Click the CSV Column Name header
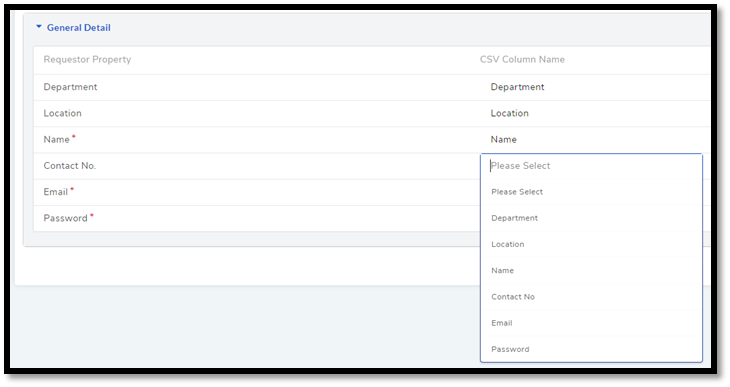730x387 pixels. pyautogui.click(x=522, y=60)
